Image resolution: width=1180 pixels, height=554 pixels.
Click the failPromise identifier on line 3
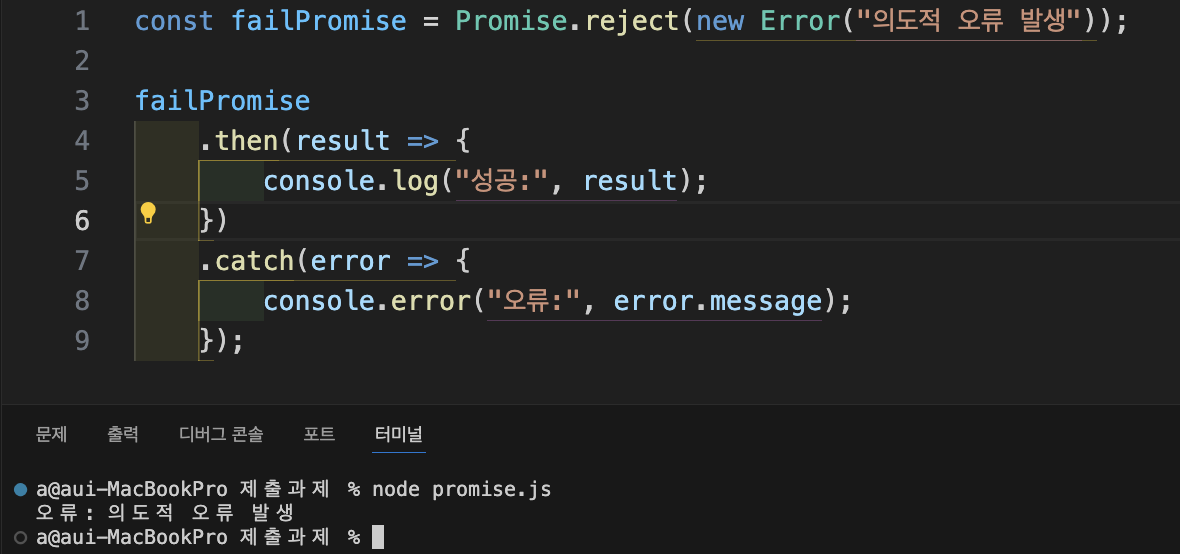click(x=223, y=101)
